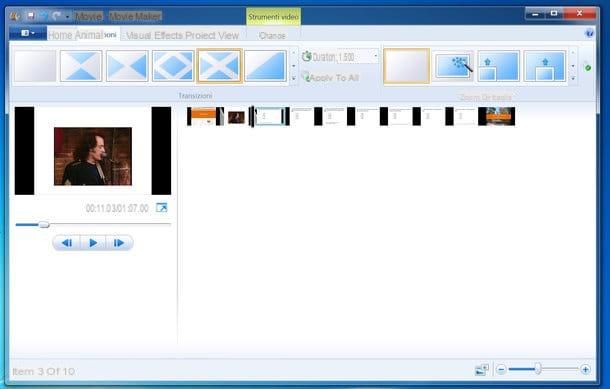This screenshot has height=389, width=610.
Task: Zoom in the timeline with plus button
Action: click(x=585, y=370)
